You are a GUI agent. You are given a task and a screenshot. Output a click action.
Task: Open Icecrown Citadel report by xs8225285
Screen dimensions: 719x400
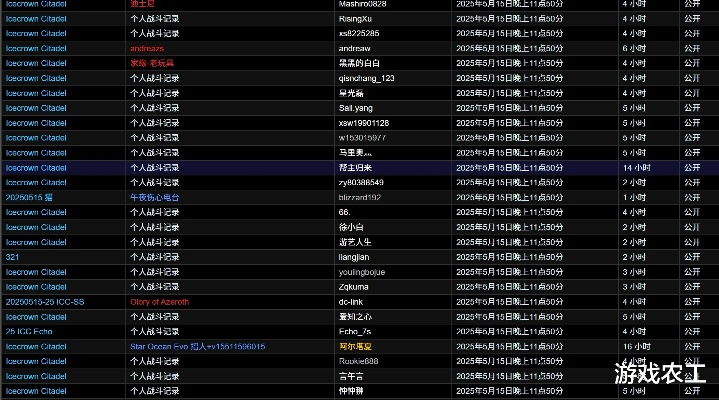(36, 33)
